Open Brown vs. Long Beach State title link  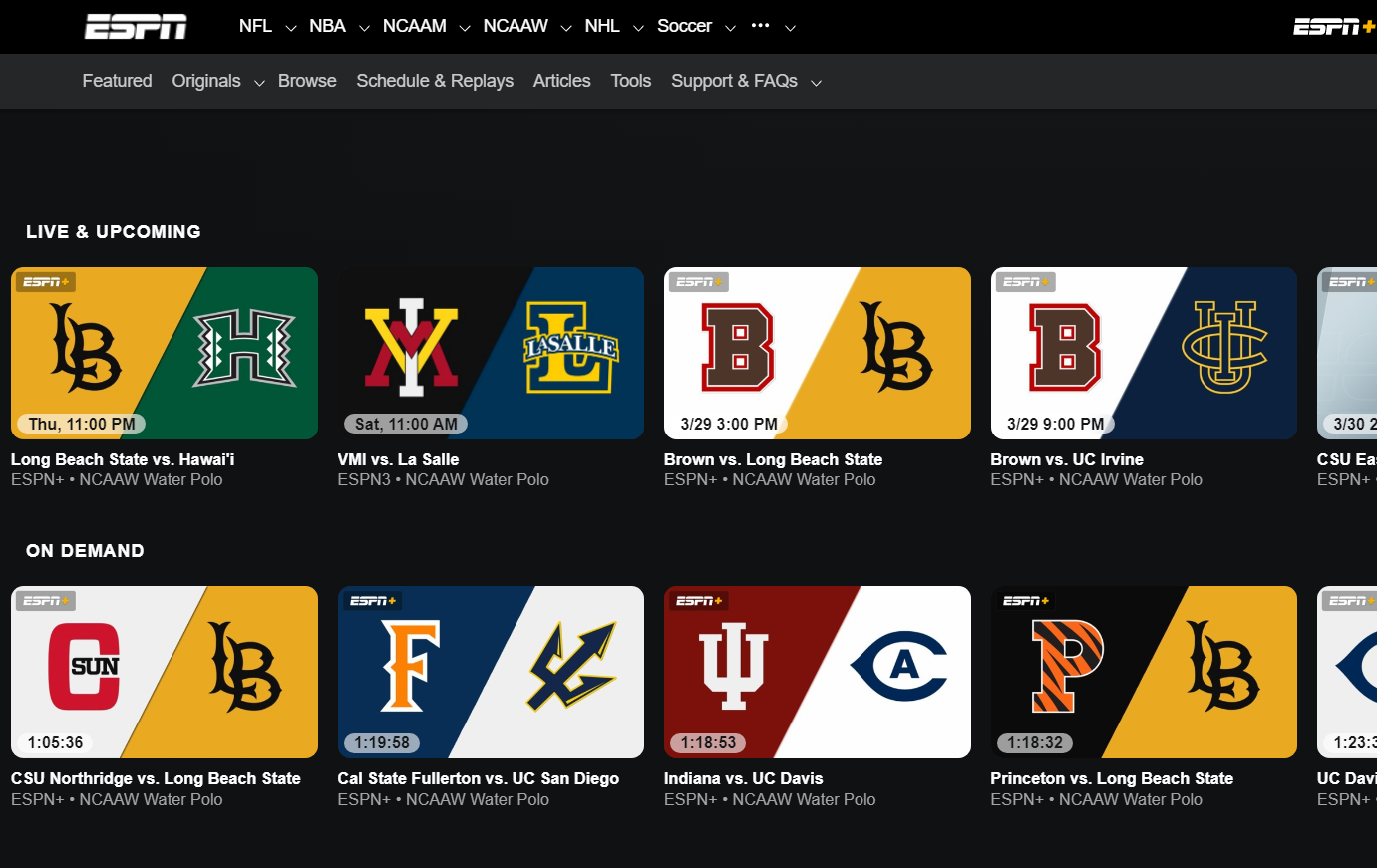773,459
